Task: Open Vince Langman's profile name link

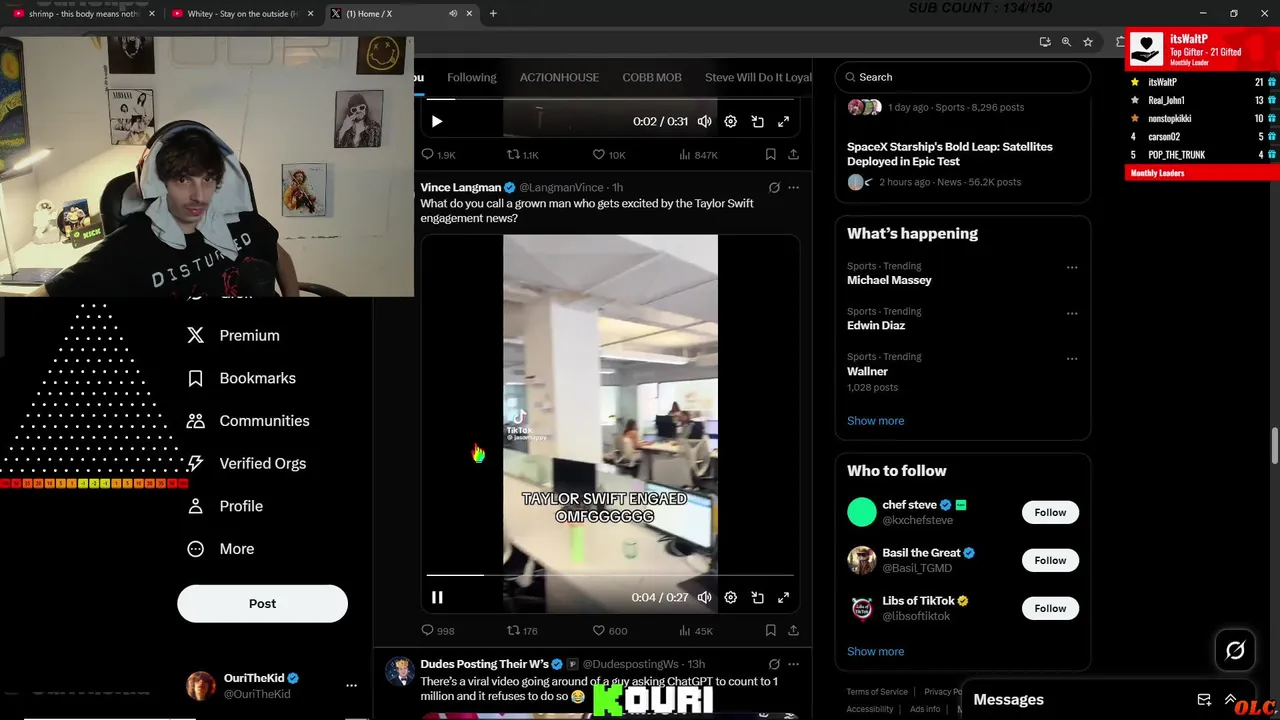Action: [x=461, y=187]
